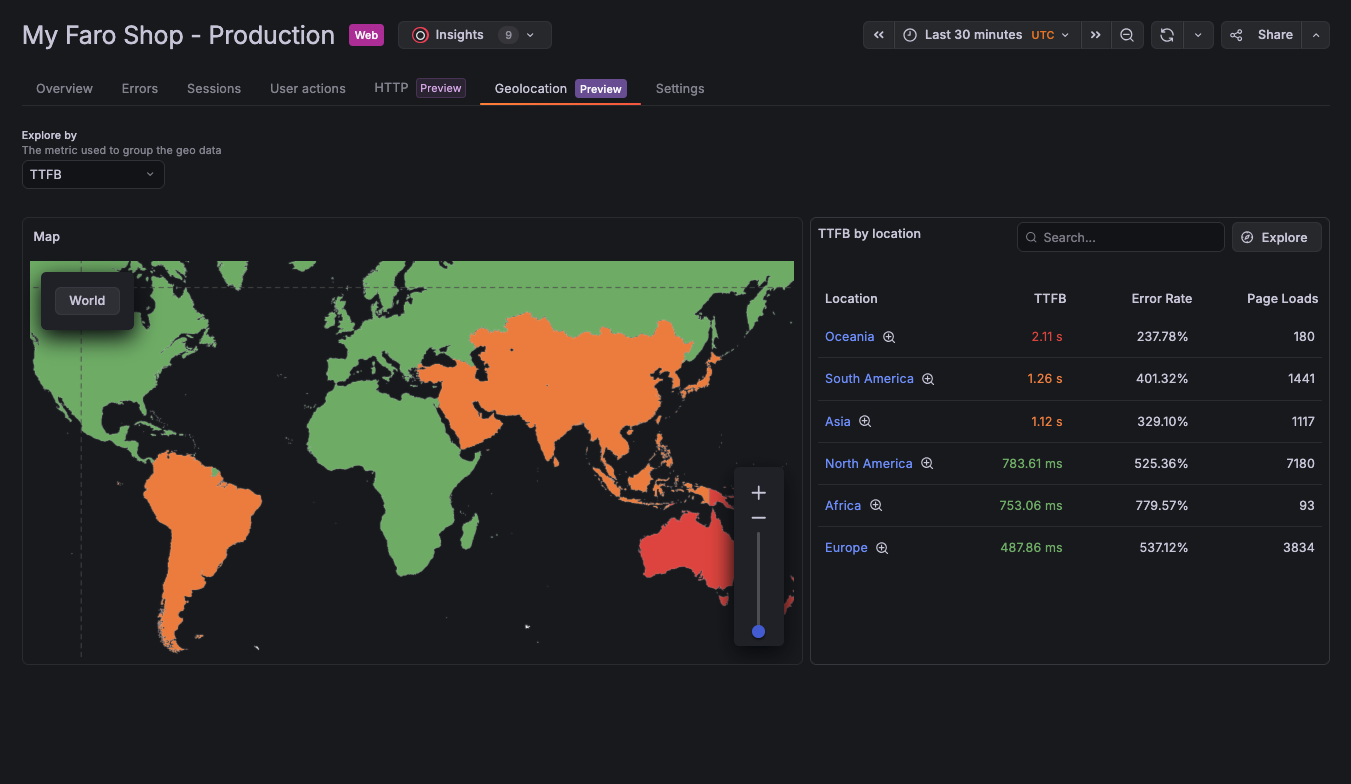Zoom into Africa with its magnifier toggle
1351x784 pixels.
876,505
